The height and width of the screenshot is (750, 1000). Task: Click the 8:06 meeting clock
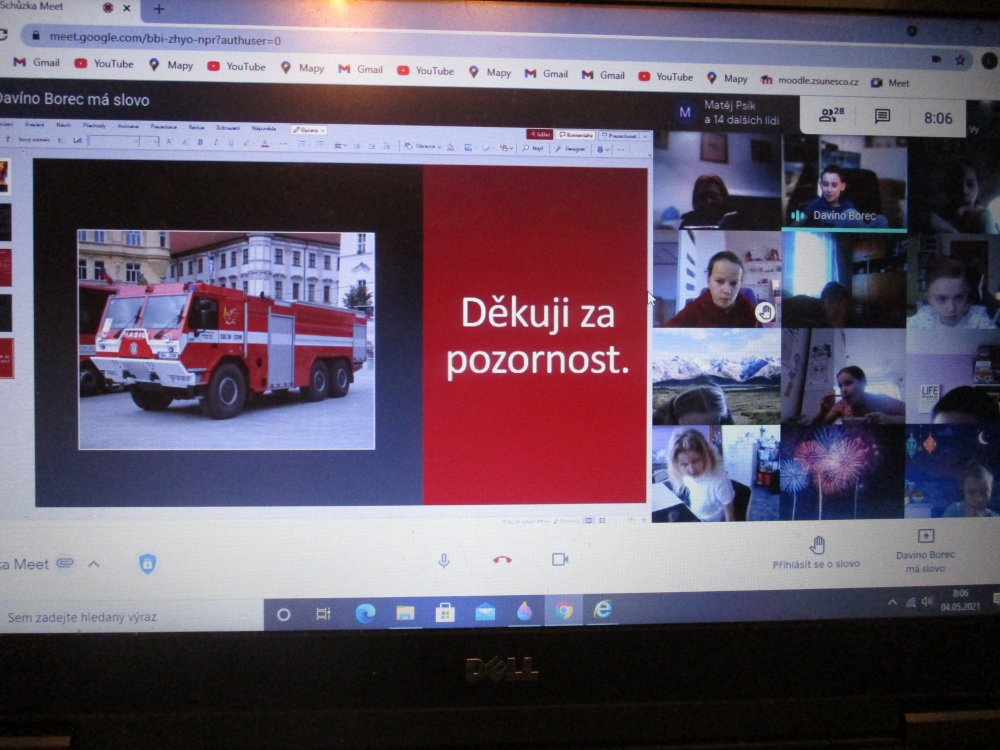[x=938, y=118]
